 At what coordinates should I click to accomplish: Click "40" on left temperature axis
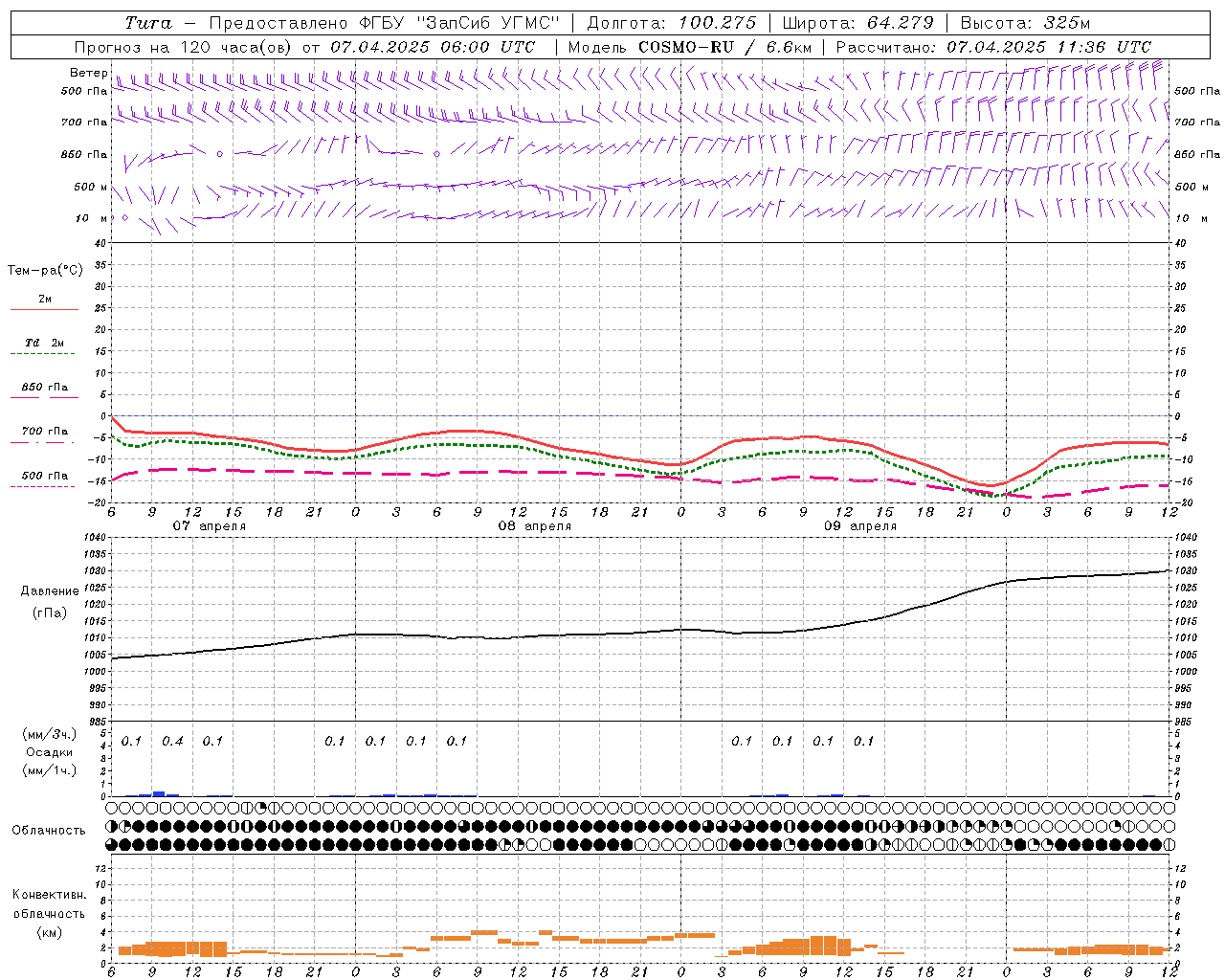(x=100, y=243)
